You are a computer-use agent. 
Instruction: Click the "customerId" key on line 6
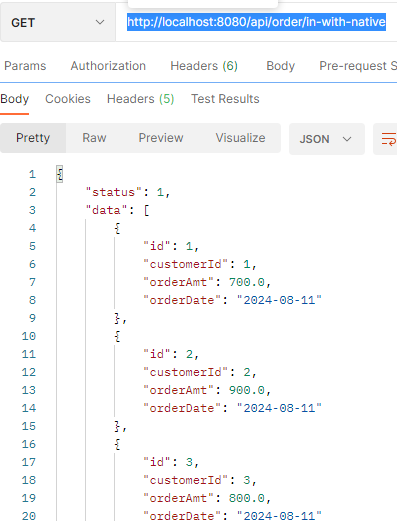186,264
